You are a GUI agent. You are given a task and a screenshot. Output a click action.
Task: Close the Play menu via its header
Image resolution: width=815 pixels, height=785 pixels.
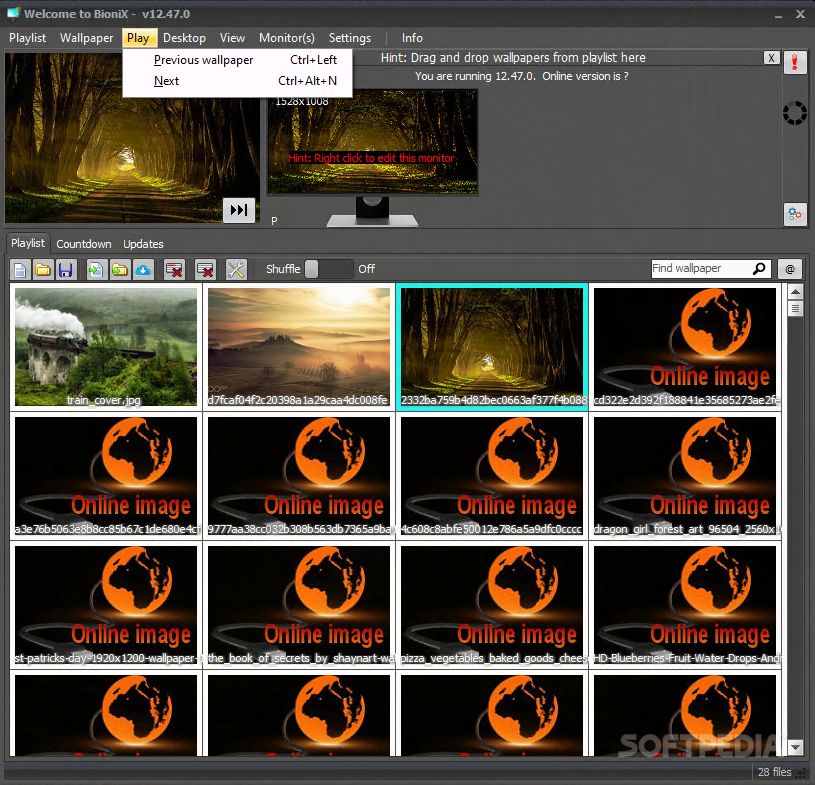[138, 38]
